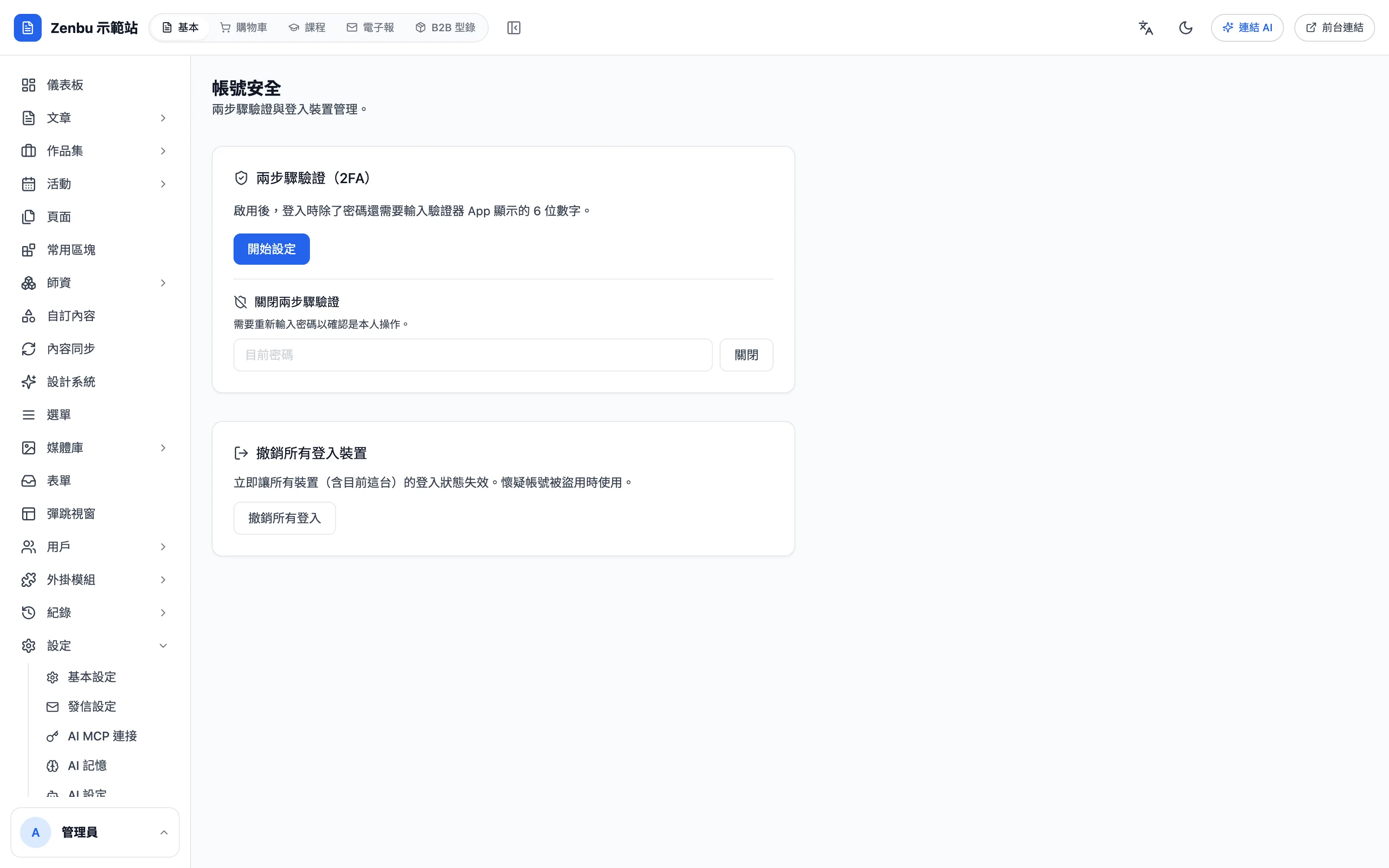This screenshot has height=868, width=1389.
Task: Click the A avatar of 管理員
Action: coord(36,832)
